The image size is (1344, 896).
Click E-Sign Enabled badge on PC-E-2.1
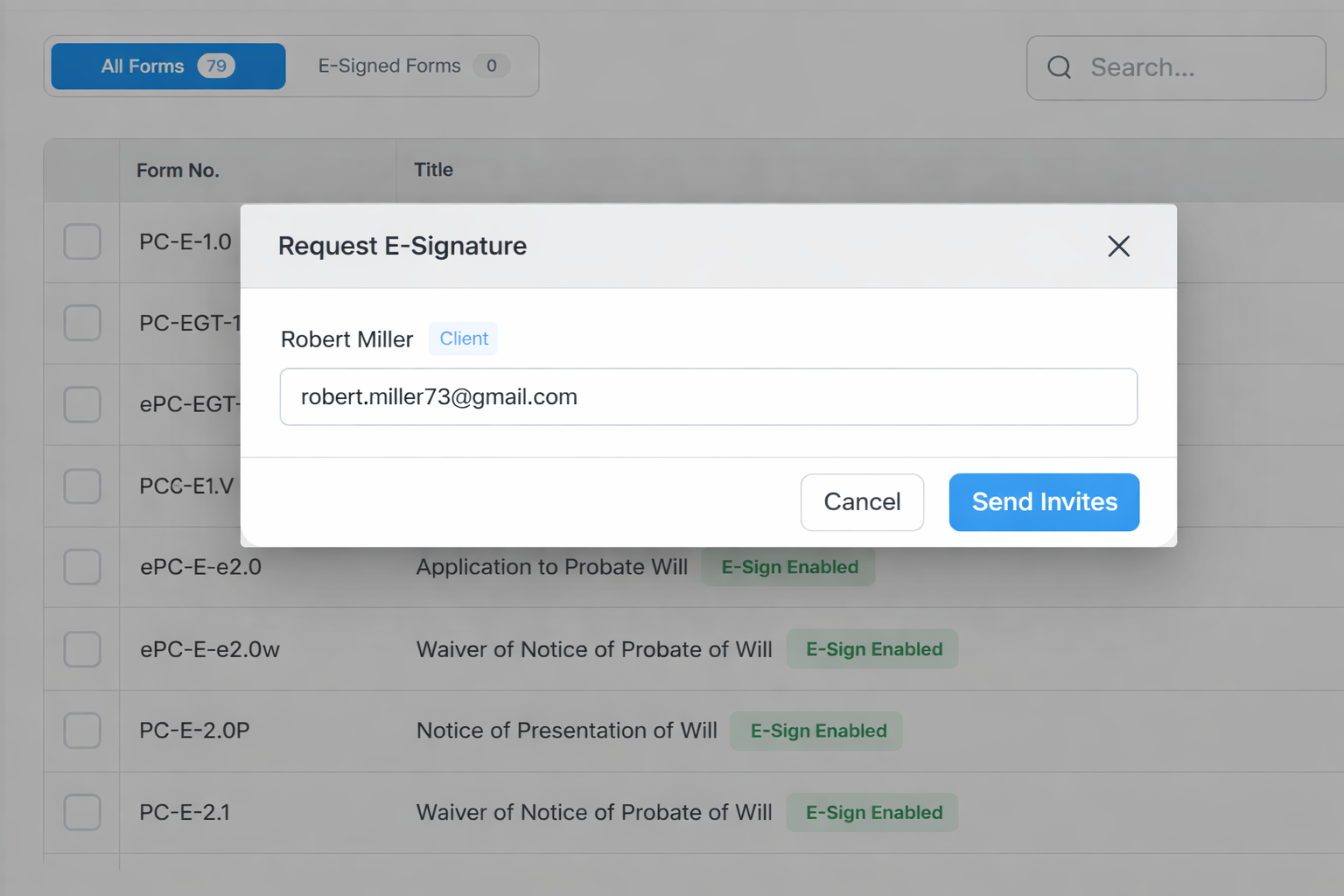(x=873, y=812)
